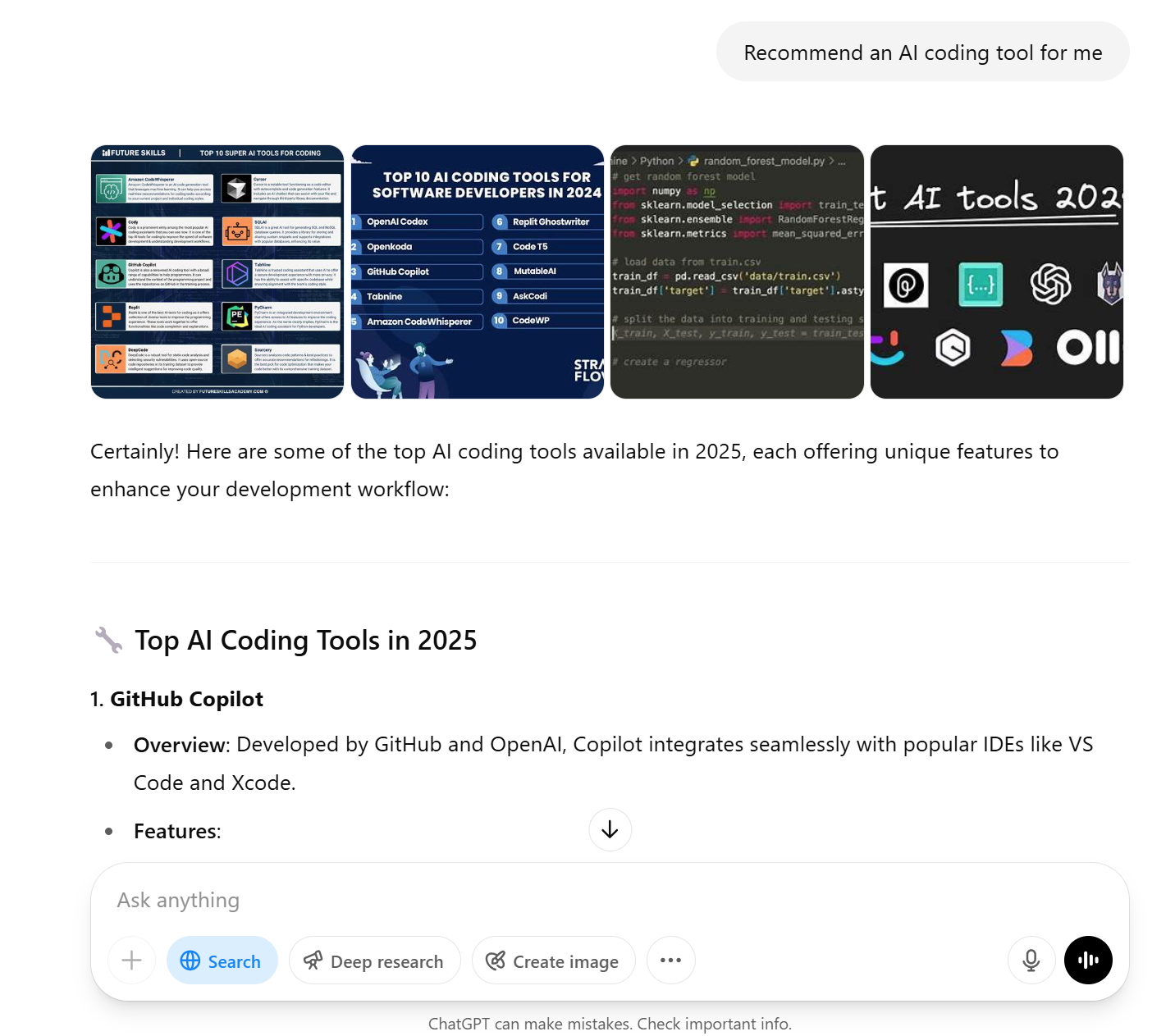This screenshot has height=1036, width=1175.
Task: Choose Create image option
Action: pos(553,960)
